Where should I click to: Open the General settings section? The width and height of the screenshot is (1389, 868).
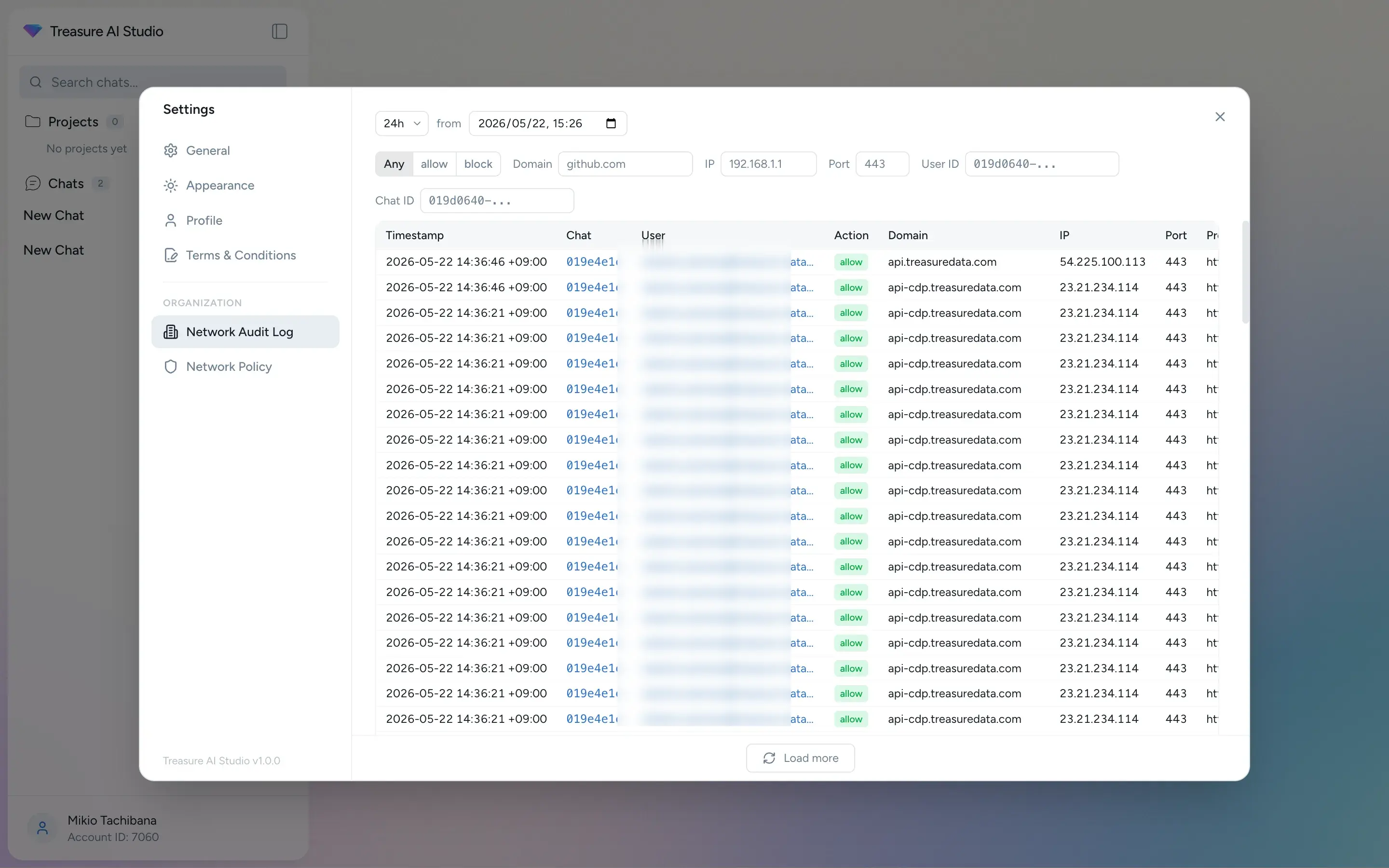tap(245, 150)
